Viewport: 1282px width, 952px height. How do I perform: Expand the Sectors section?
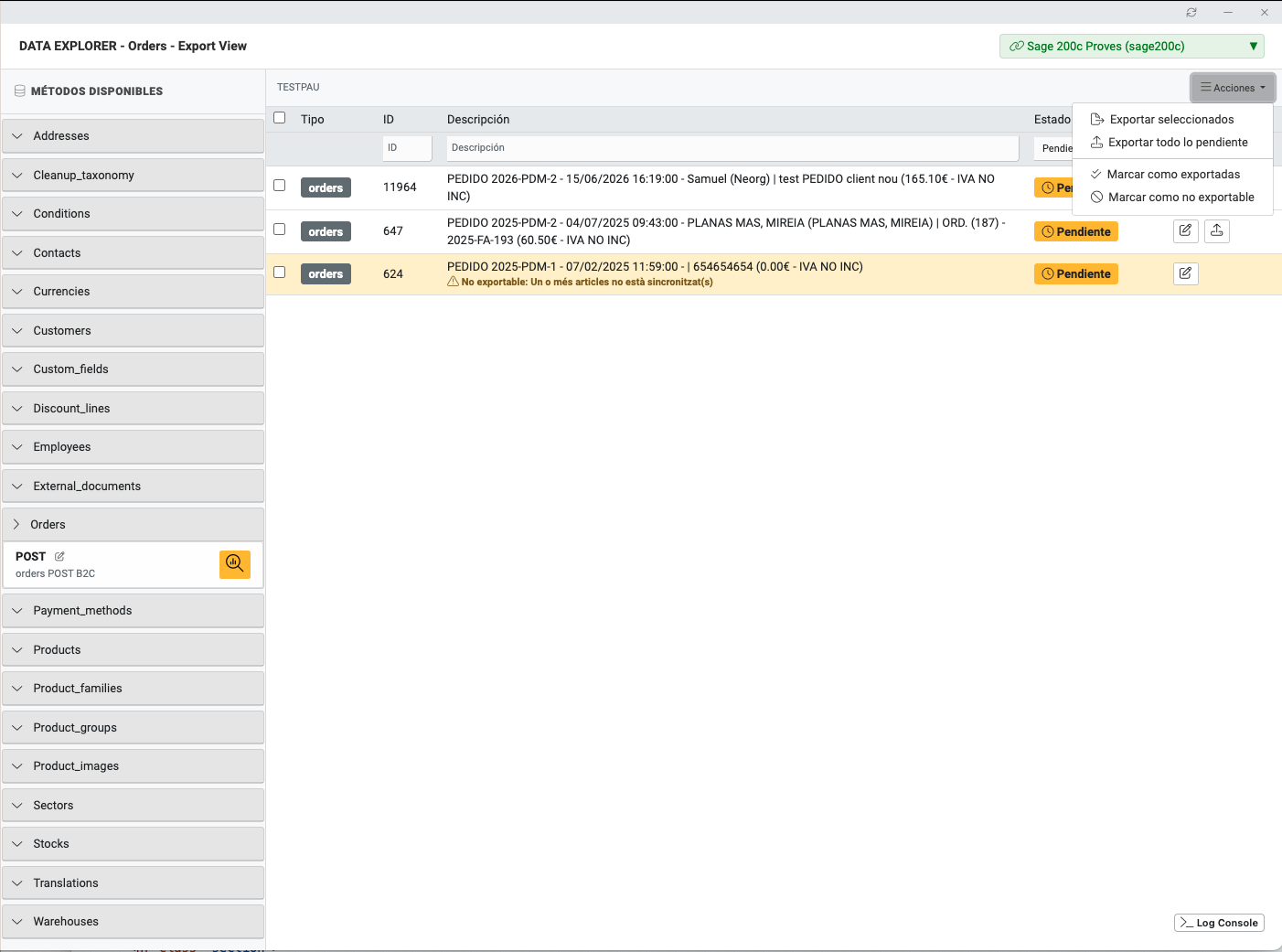134,805
